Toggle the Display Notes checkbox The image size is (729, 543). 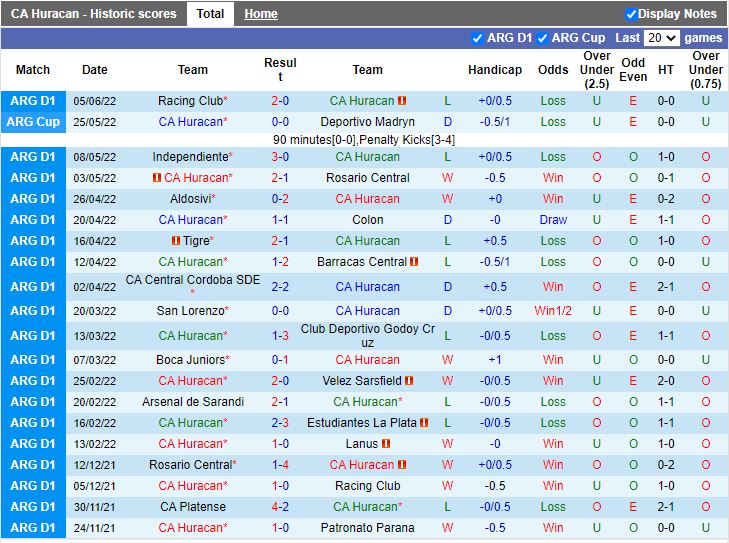tap(631, 14)
